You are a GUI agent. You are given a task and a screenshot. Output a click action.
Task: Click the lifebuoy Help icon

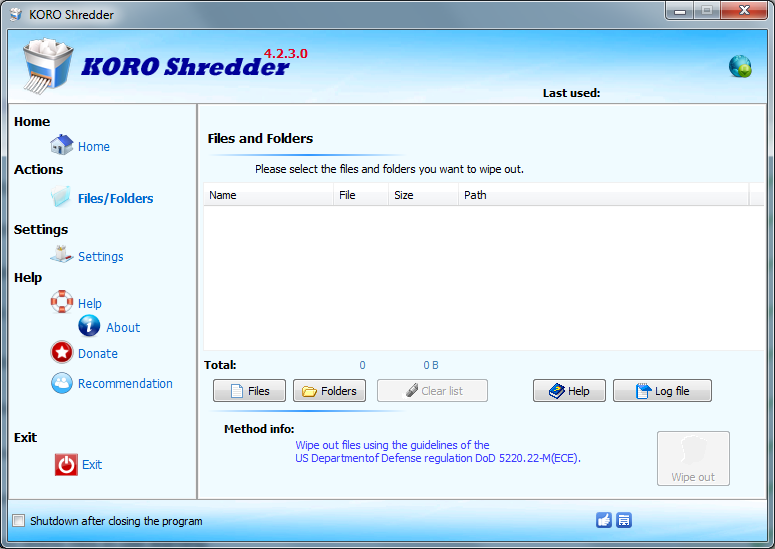click(x=62, y=301)
